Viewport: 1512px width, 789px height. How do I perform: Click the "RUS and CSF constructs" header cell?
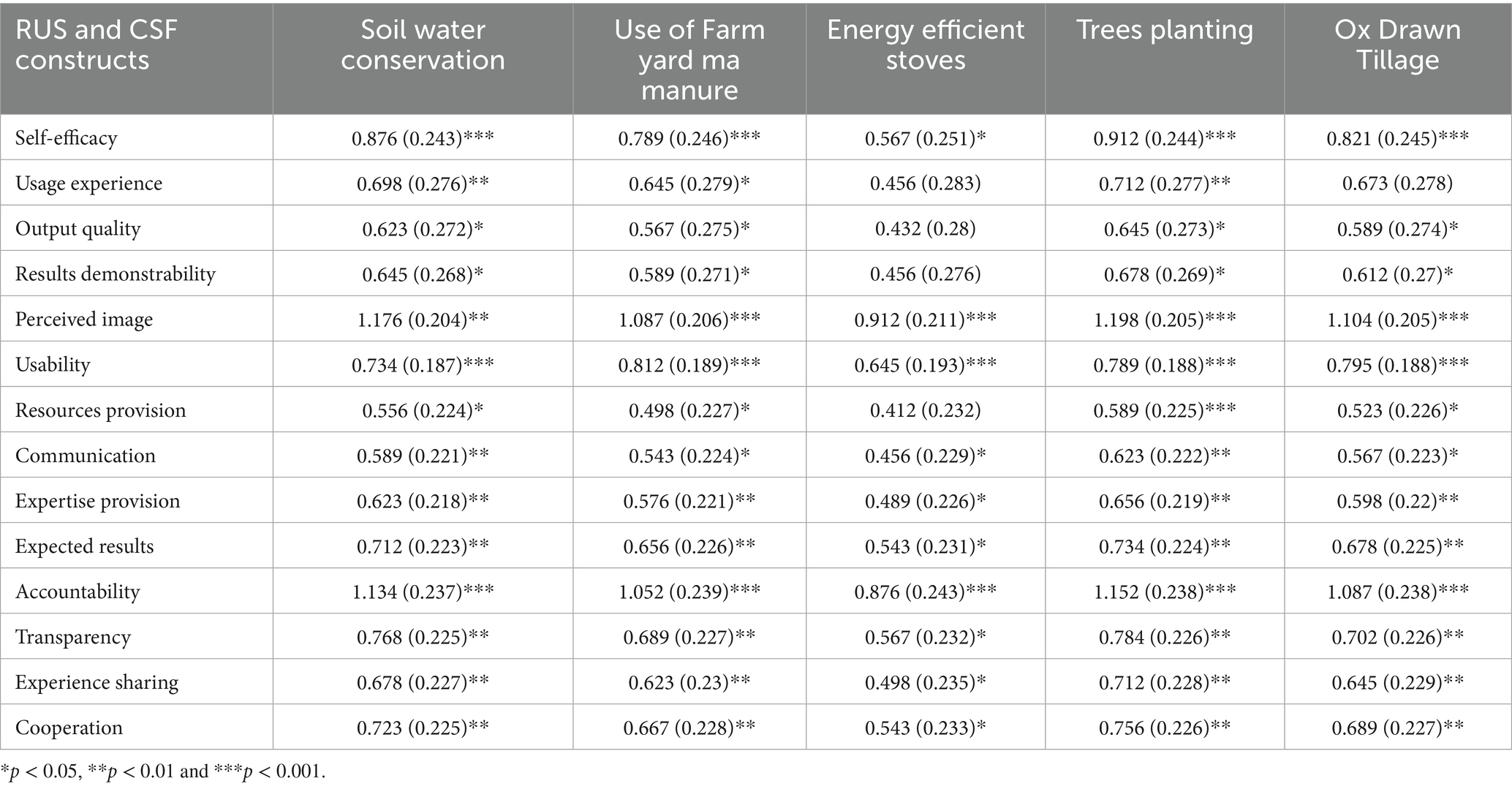[x=97, y=45]
